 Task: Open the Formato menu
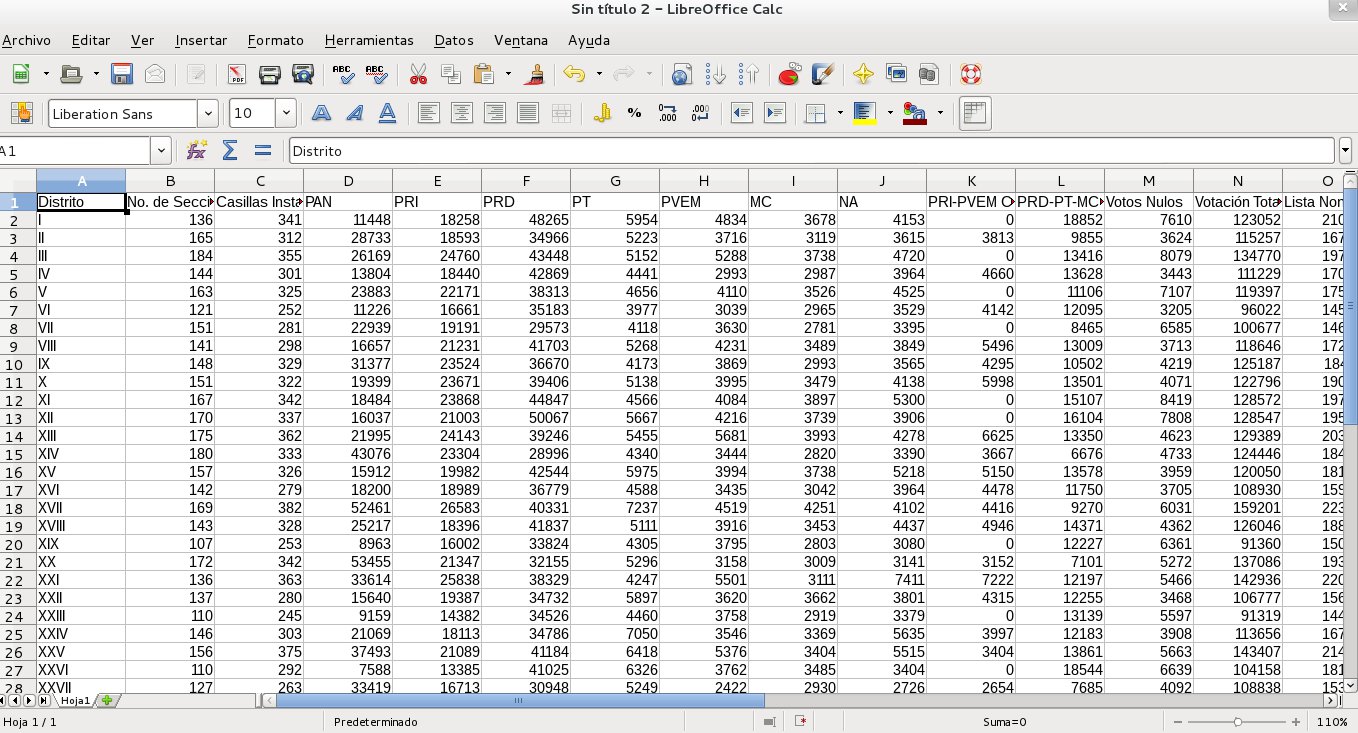click(x=275, y=40)
